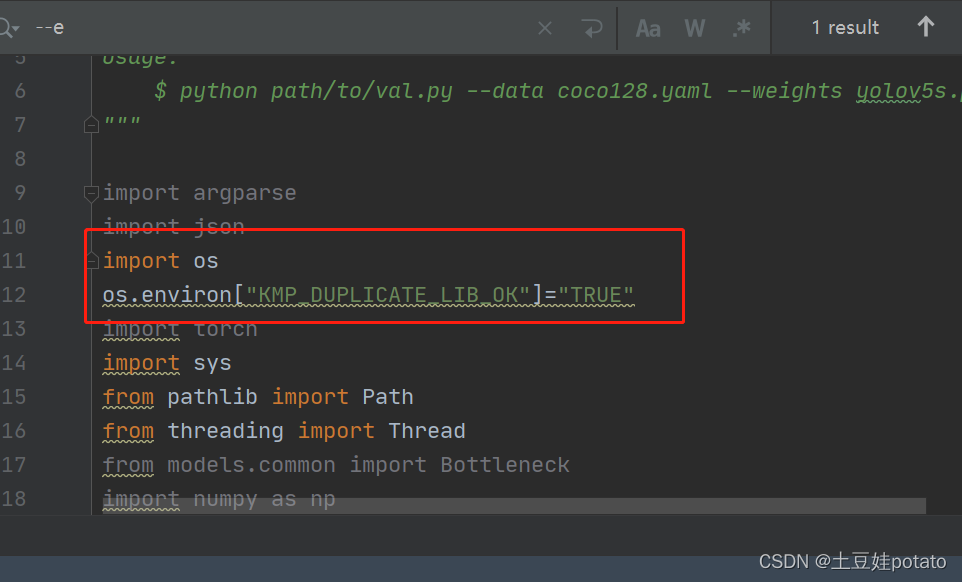Open the search history dropdown magnifier
Viewport: 962px width, 582px height.
[9, 28]
